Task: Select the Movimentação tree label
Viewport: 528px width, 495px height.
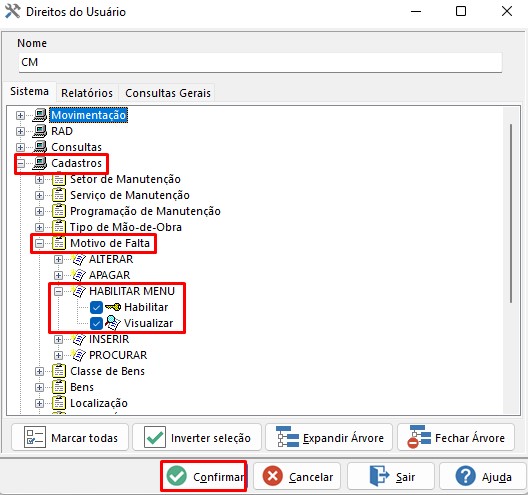Action: pos(89,115)
